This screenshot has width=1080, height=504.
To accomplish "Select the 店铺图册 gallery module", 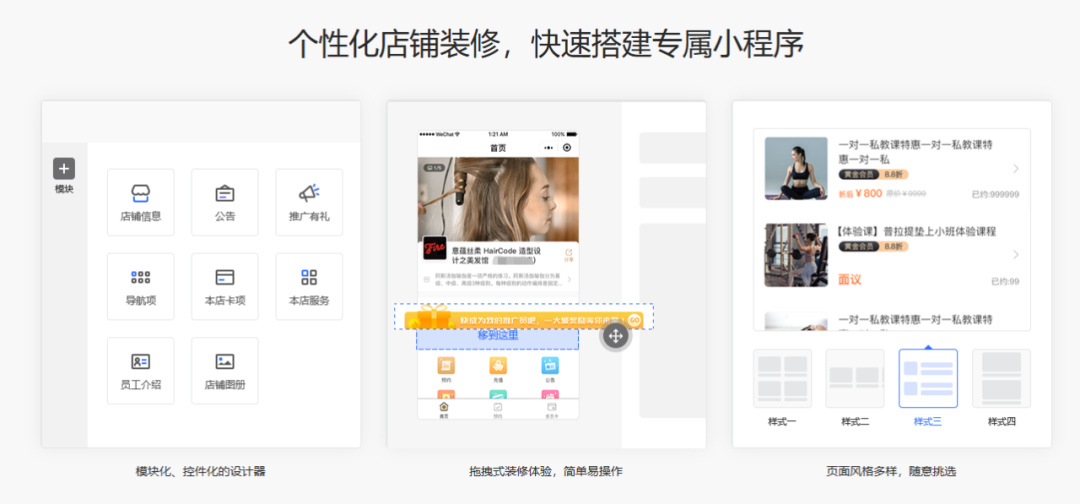I will coord(225,370).
